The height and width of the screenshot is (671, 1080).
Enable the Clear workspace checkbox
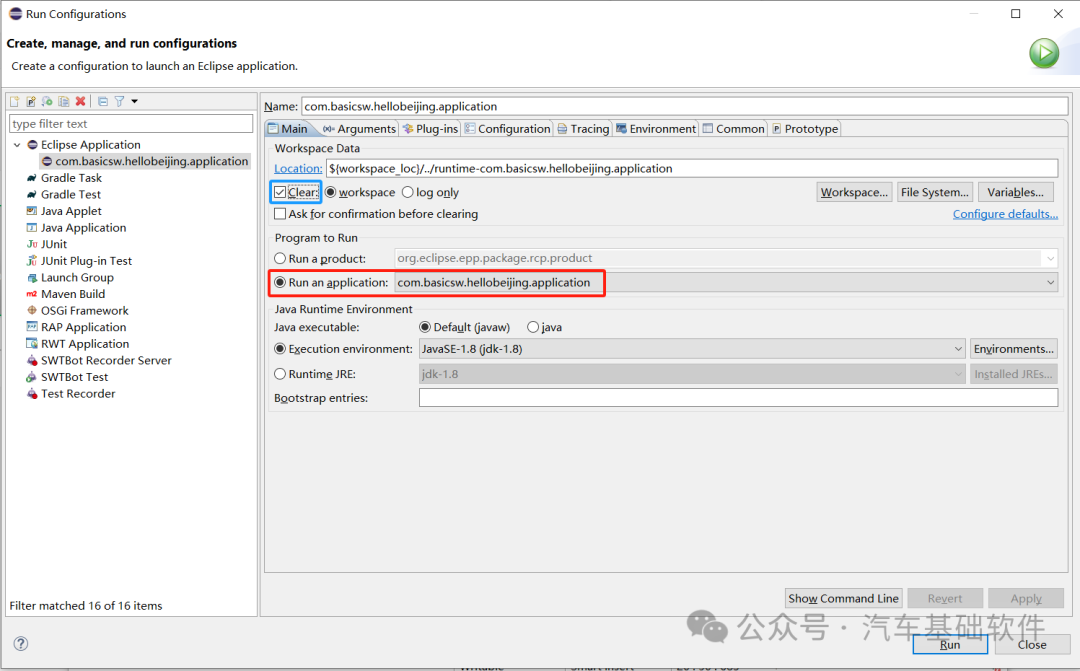point(279,191)
